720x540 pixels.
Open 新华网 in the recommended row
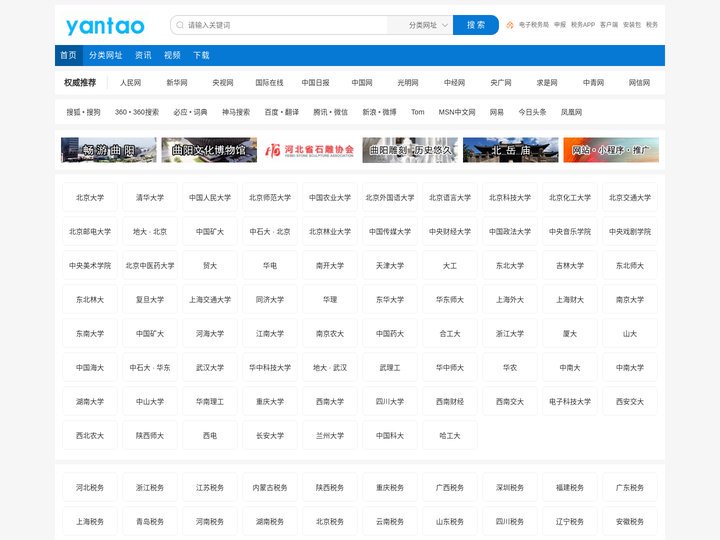pos(177,83)
